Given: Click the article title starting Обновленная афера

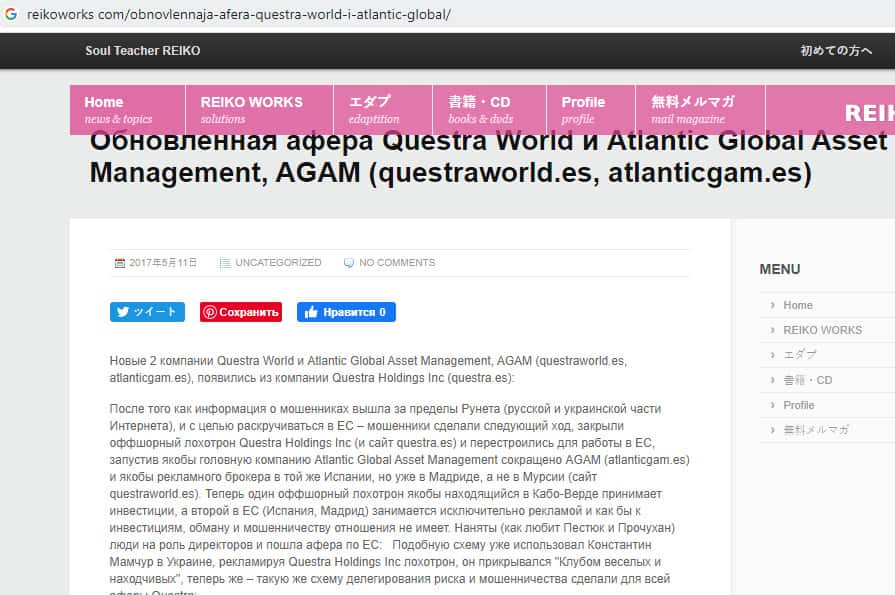Looking at the screenshot, I should [489, 158].
